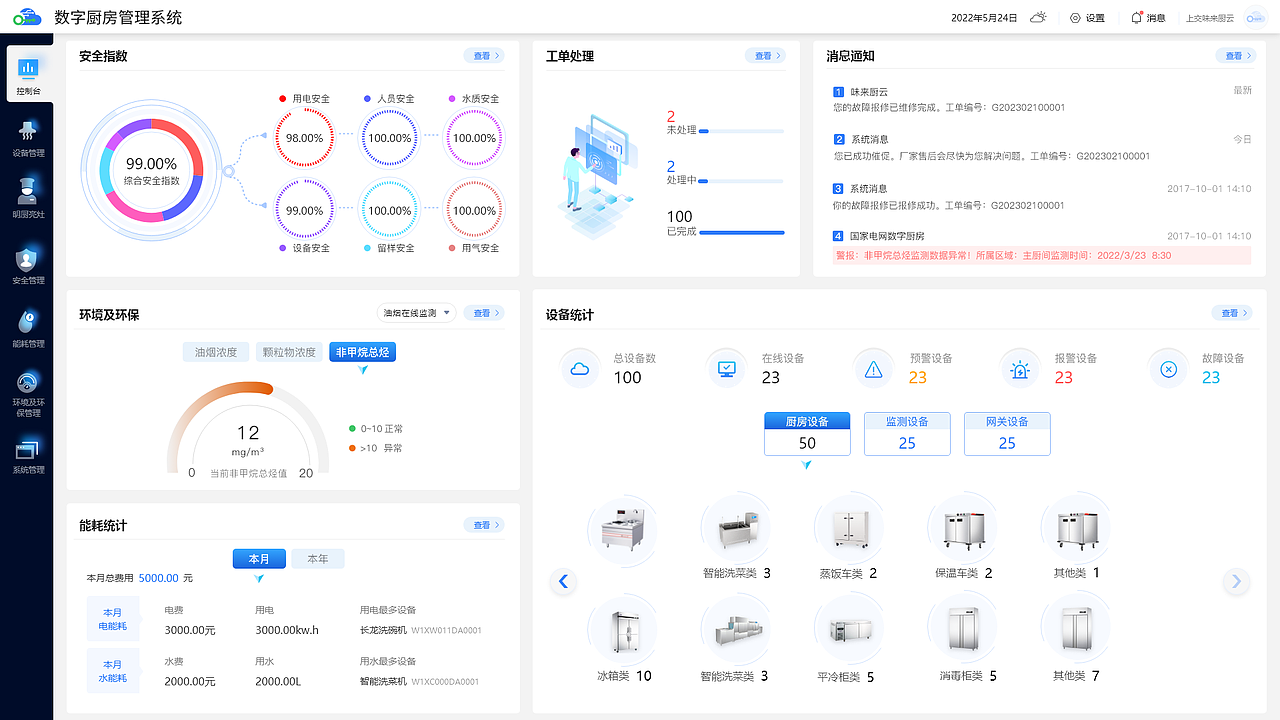
Task: Expand 能耗统计 查看 link
Action: coord(484,525)
